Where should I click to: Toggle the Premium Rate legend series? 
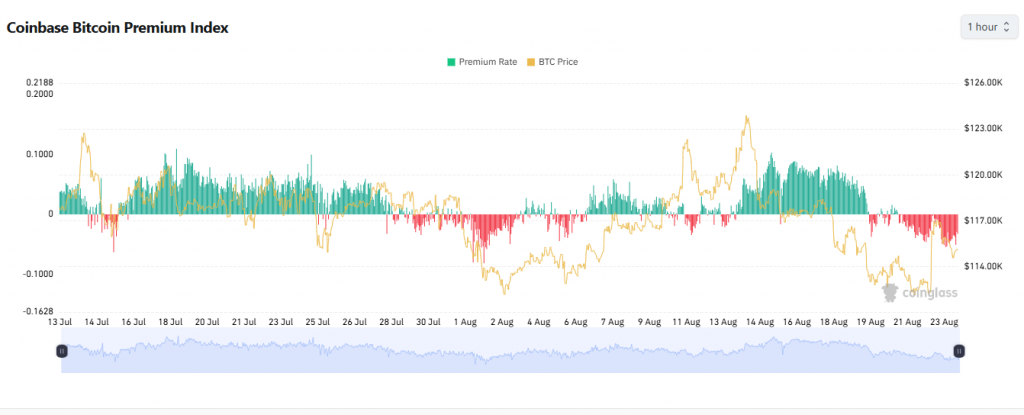tap(487, 62)
